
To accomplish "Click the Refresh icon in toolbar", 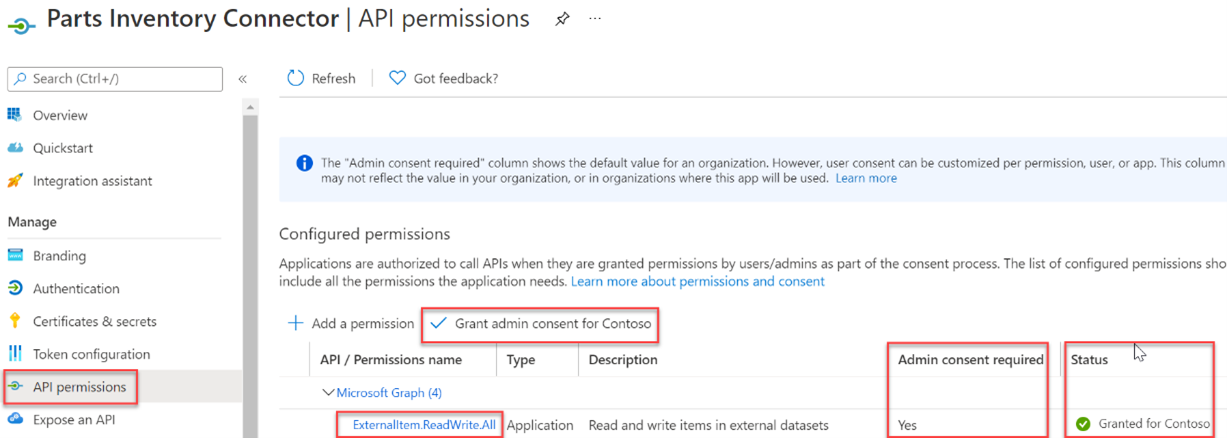I will coord(295,78).
